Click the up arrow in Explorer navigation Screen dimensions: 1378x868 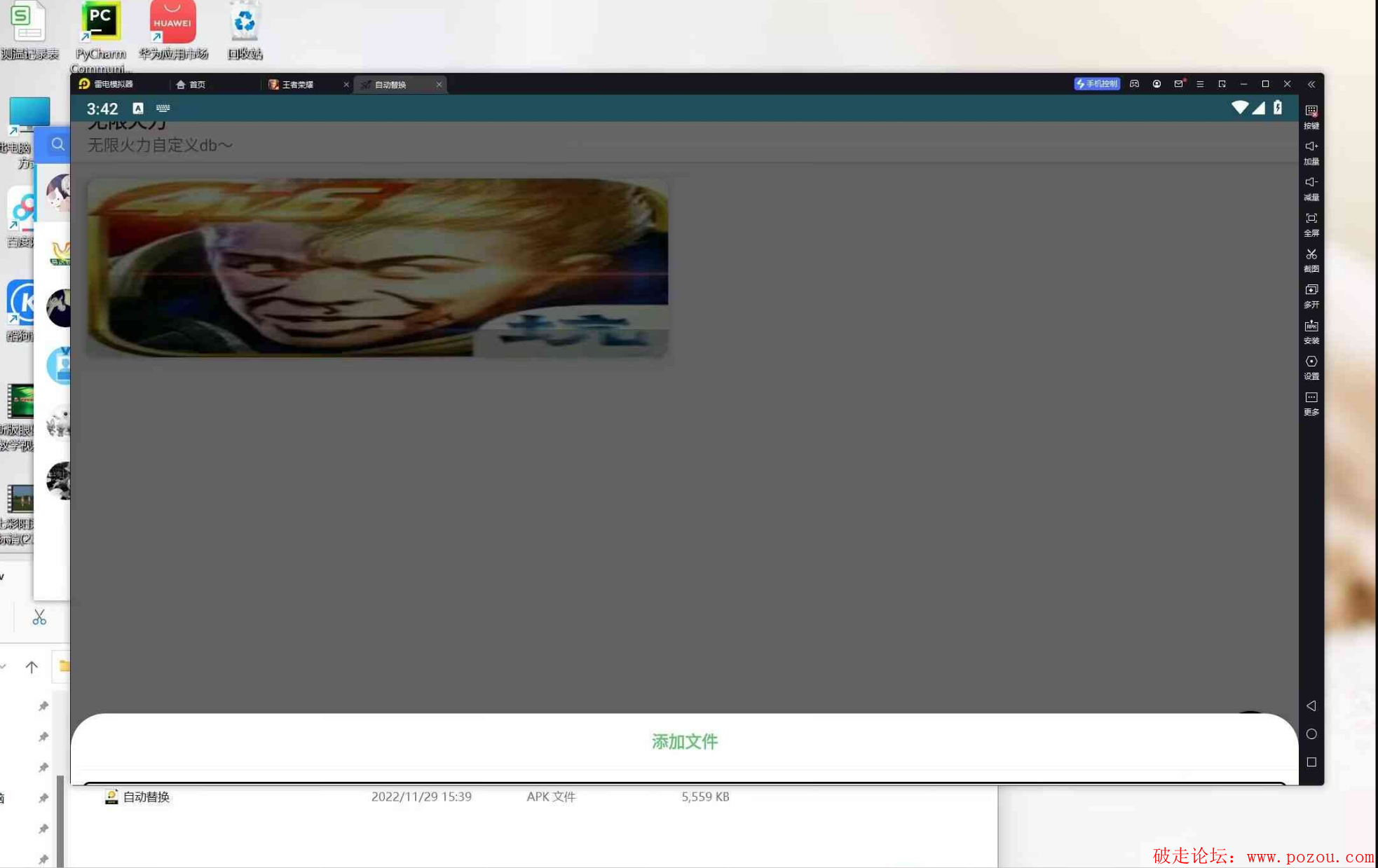[32, 666]
